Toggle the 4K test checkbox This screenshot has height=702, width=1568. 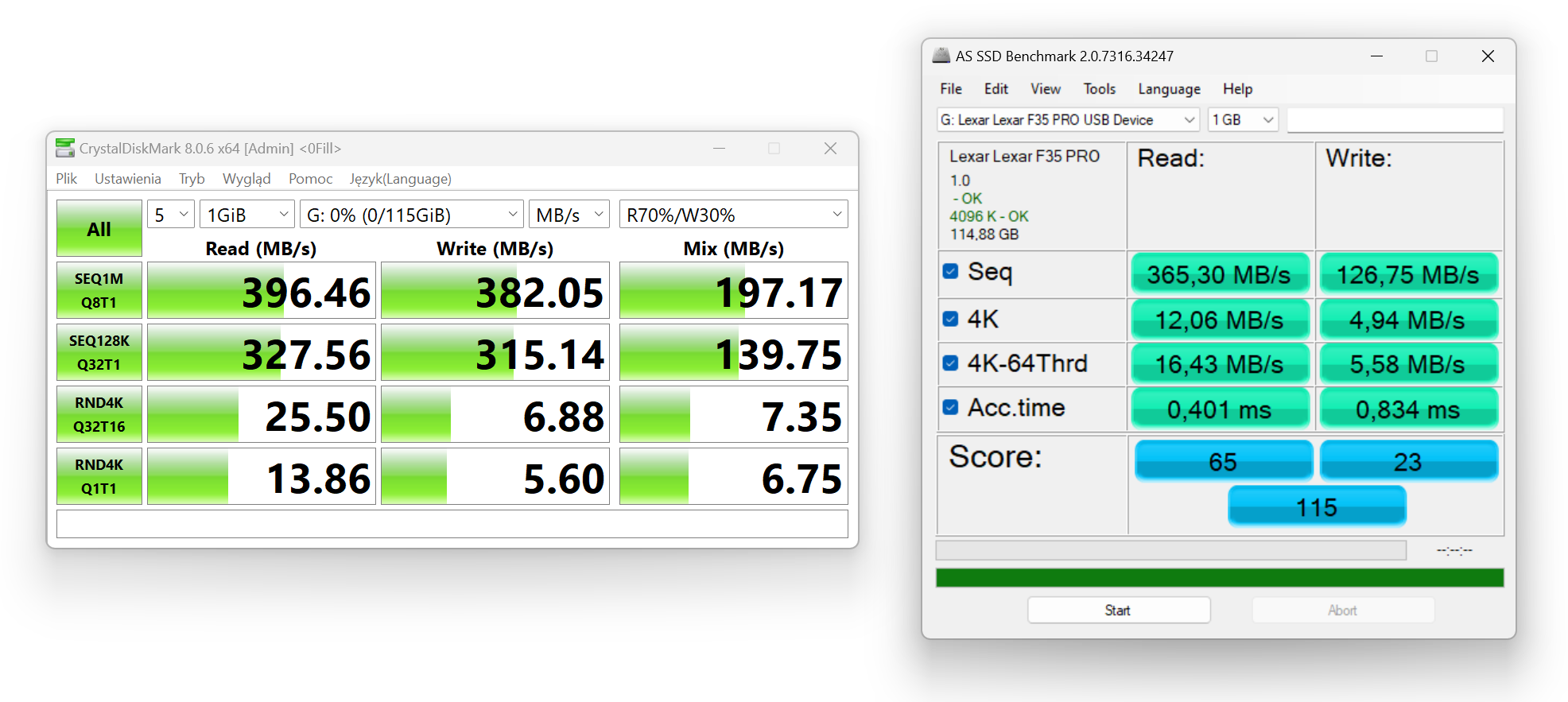point(950,319)
